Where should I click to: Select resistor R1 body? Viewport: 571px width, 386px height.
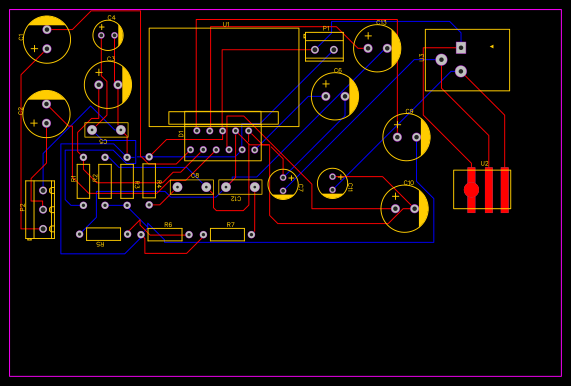tap(83, 181)
